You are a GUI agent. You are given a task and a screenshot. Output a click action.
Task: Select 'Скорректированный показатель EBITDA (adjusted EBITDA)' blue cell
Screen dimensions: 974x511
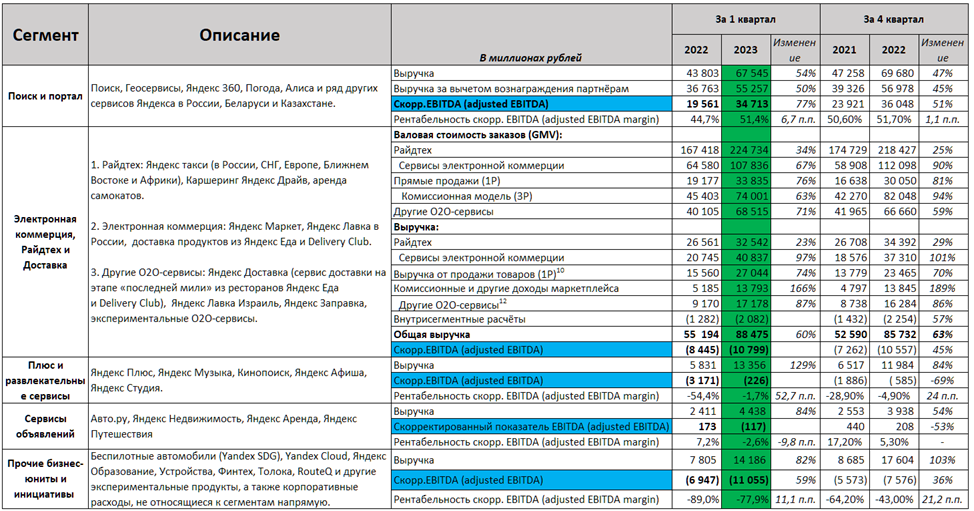(x=531, y=427)
